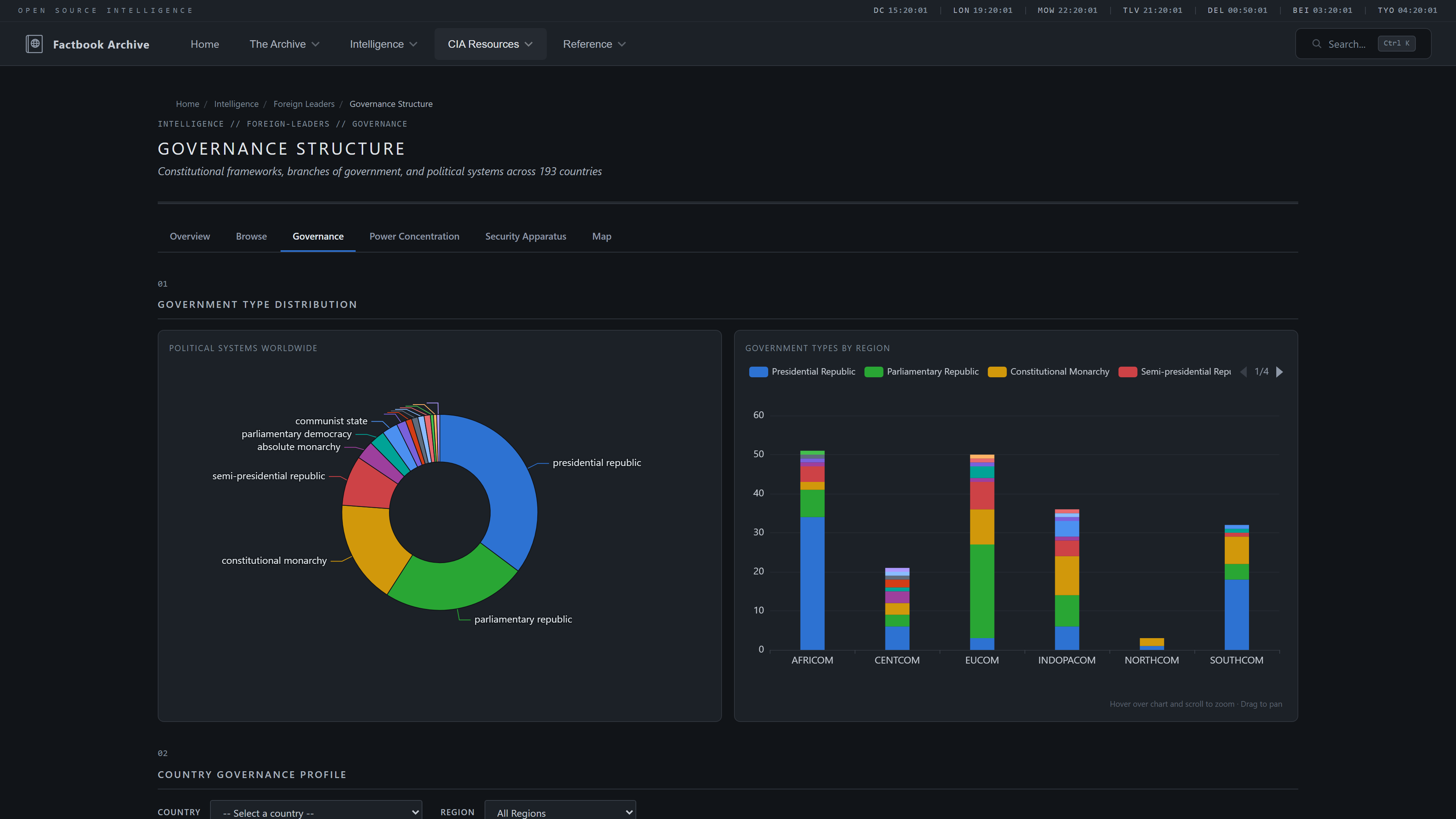Go to next legend page arrow

pyautogui.click(x=1280, y=372)
